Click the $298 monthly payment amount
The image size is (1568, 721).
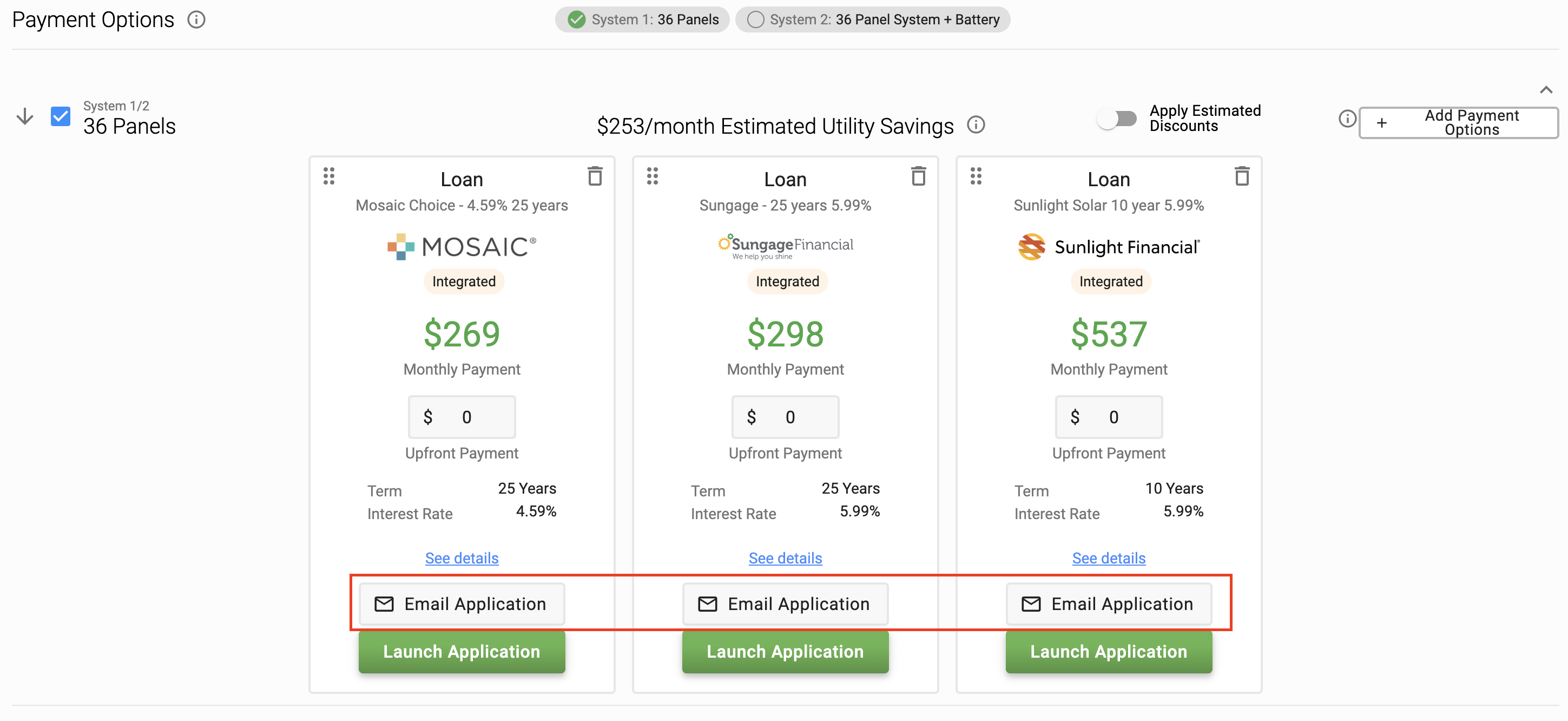coord(785,333)
